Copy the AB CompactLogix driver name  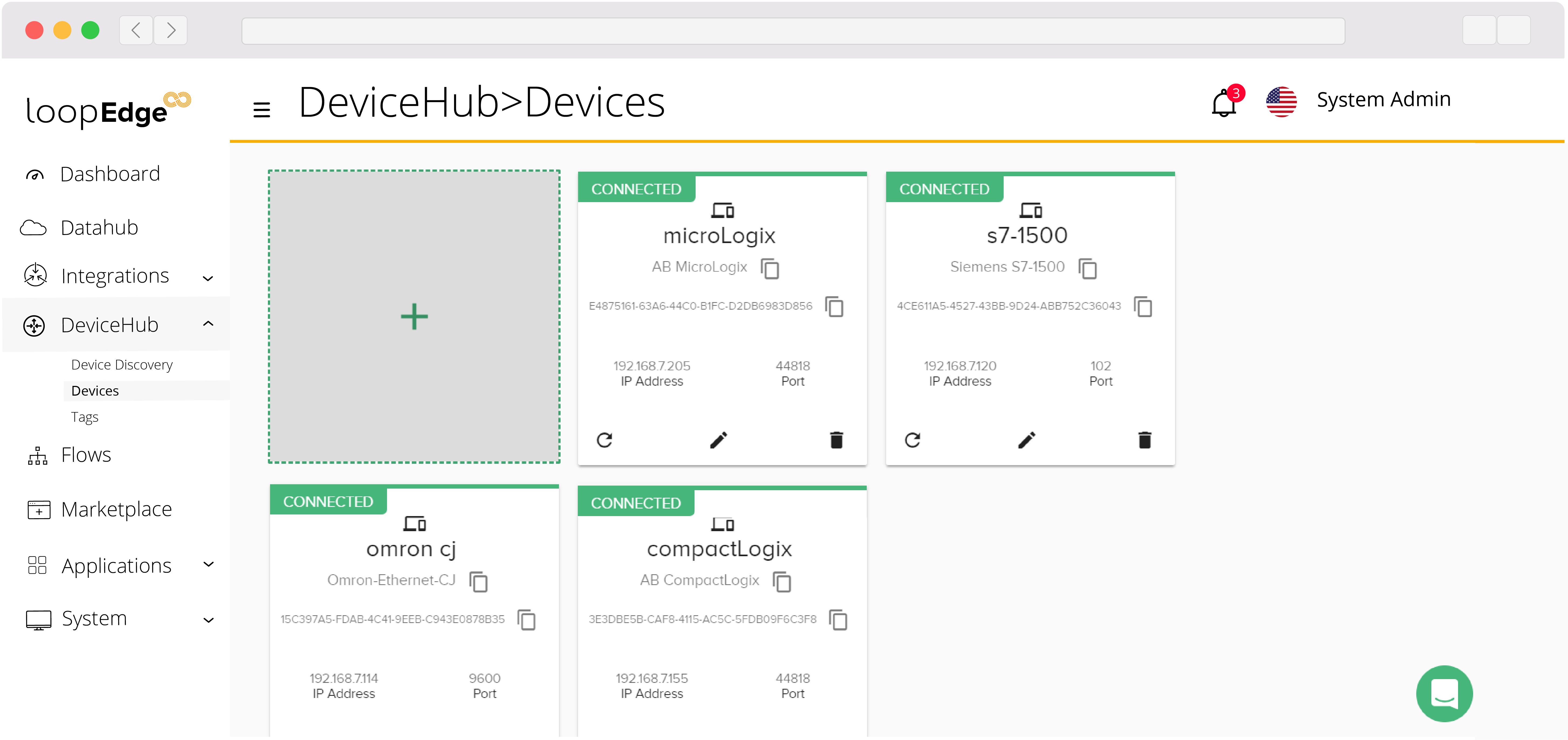click(782, 581)
